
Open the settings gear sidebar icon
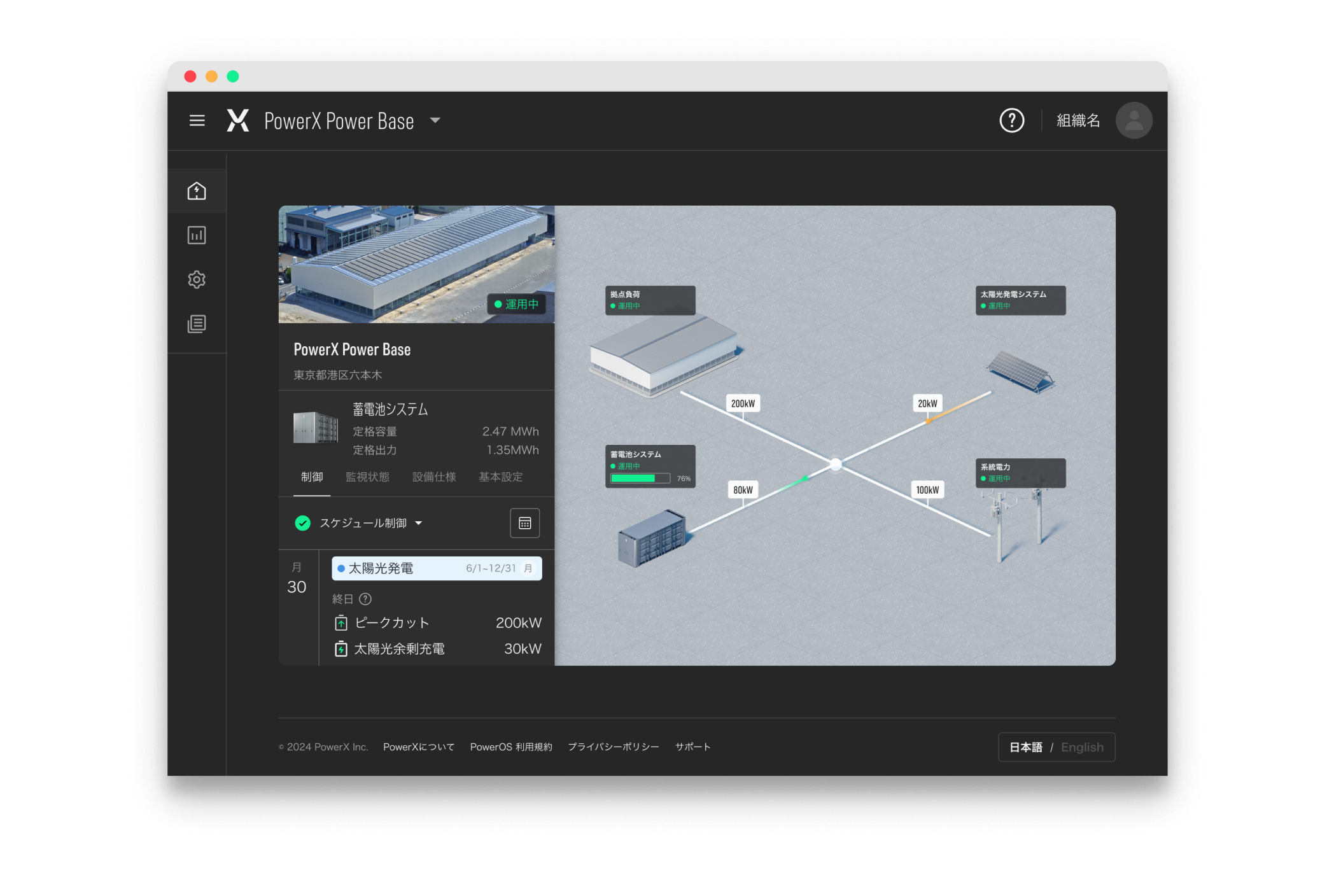coord(197,279)
